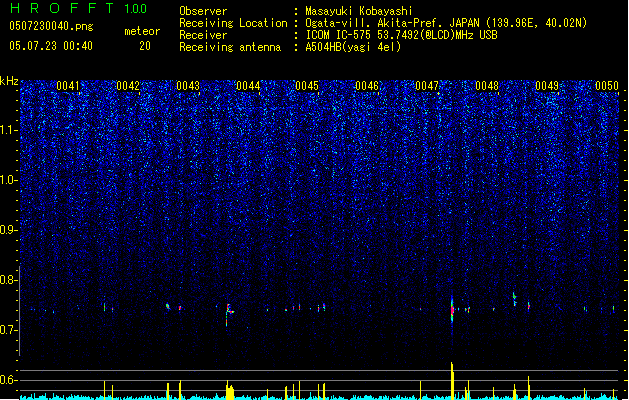Click the 0.6 frequency axis label

[9, 380]
